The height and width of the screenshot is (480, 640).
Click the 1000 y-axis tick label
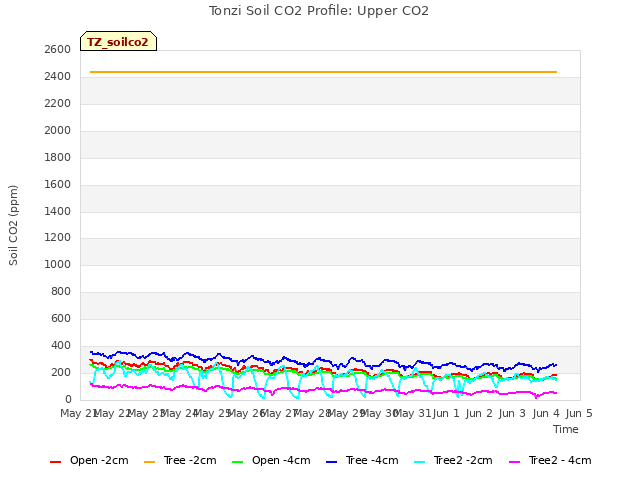(58, 264)
